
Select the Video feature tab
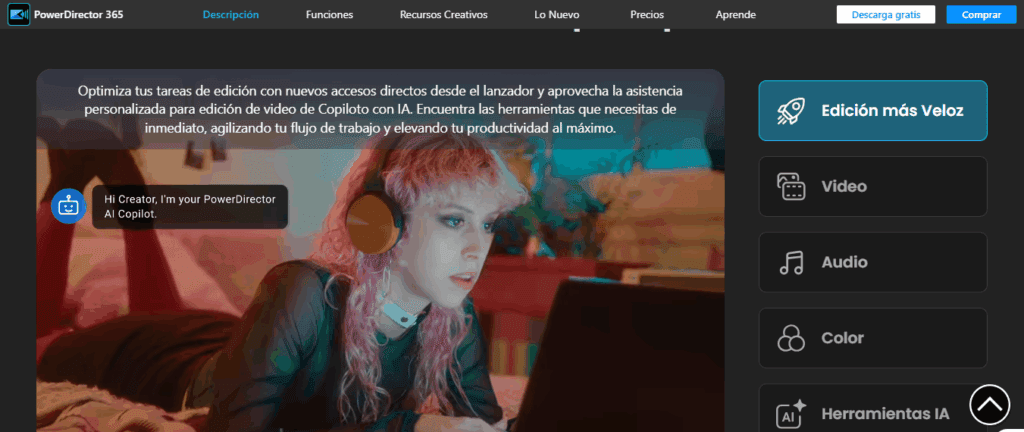(x=872, y=186)
